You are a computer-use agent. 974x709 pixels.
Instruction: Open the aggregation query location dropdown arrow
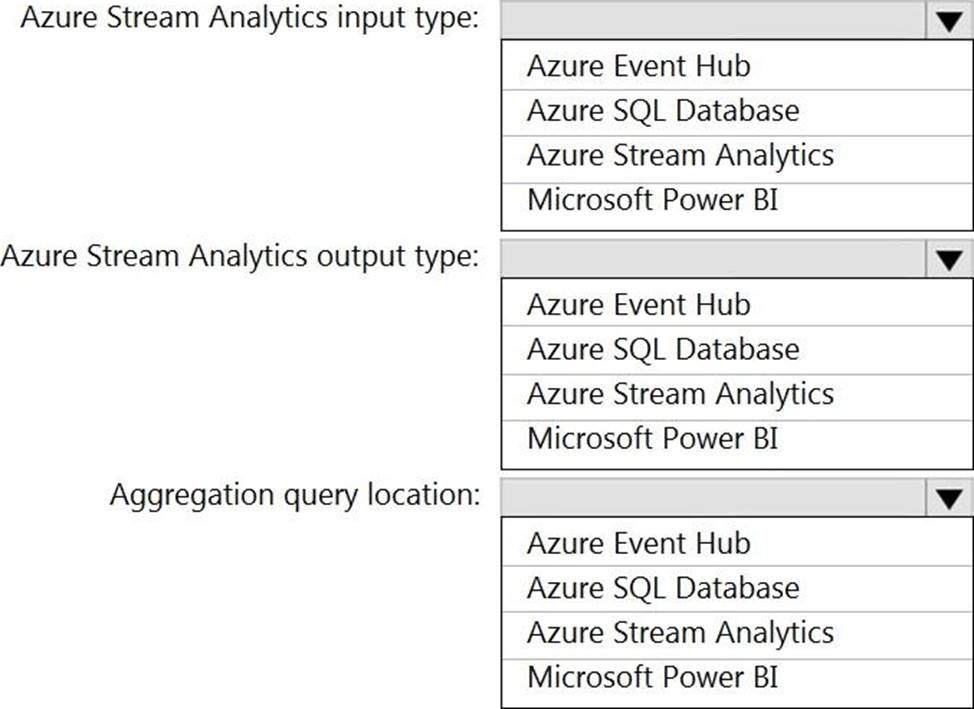click(947, 498)
